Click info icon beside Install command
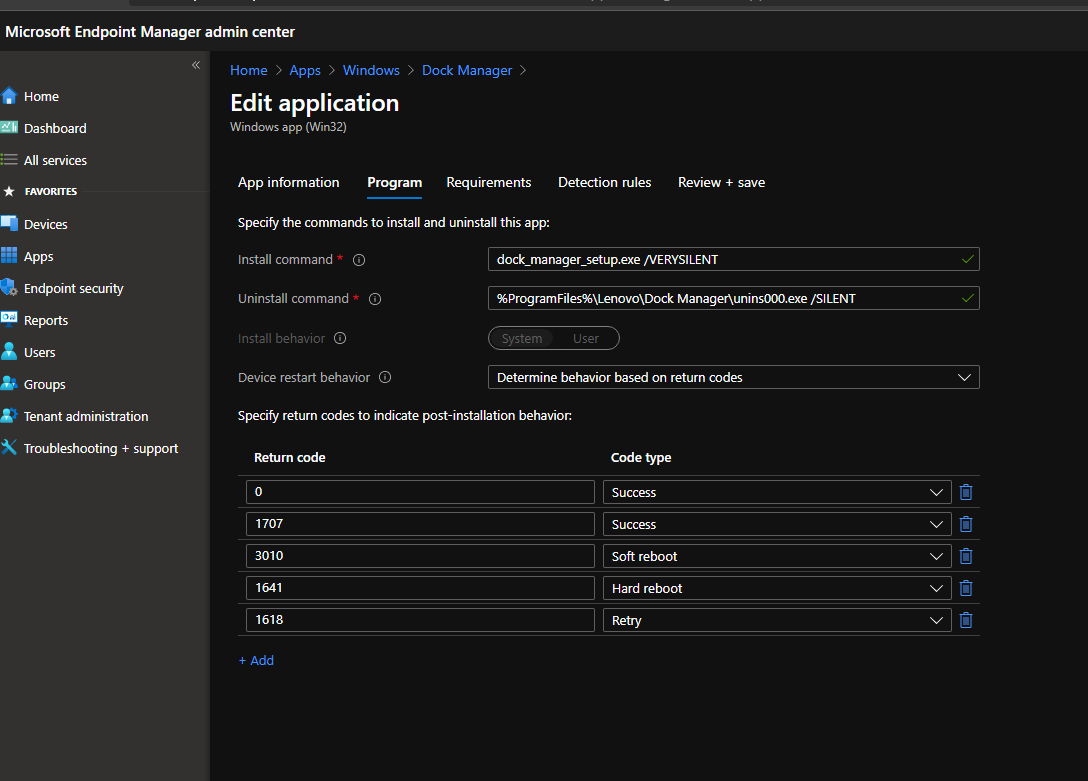The height and width of the screenshot is (781, 1088). (359, 260)
